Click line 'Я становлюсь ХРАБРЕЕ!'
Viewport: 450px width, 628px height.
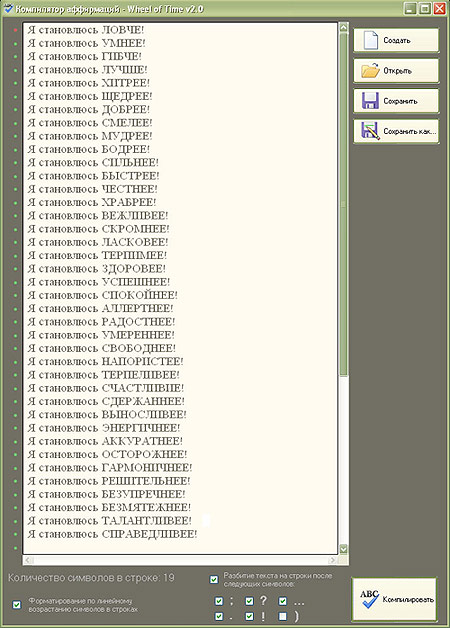92,202
